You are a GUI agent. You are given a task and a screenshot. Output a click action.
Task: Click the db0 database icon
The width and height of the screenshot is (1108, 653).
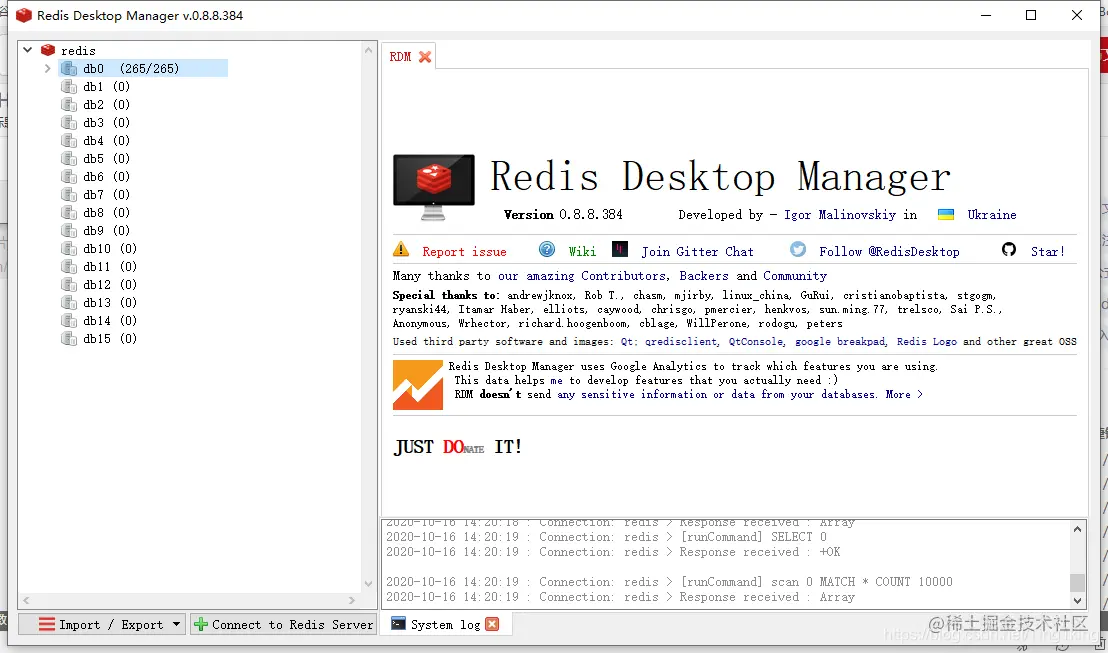(69, 69)
